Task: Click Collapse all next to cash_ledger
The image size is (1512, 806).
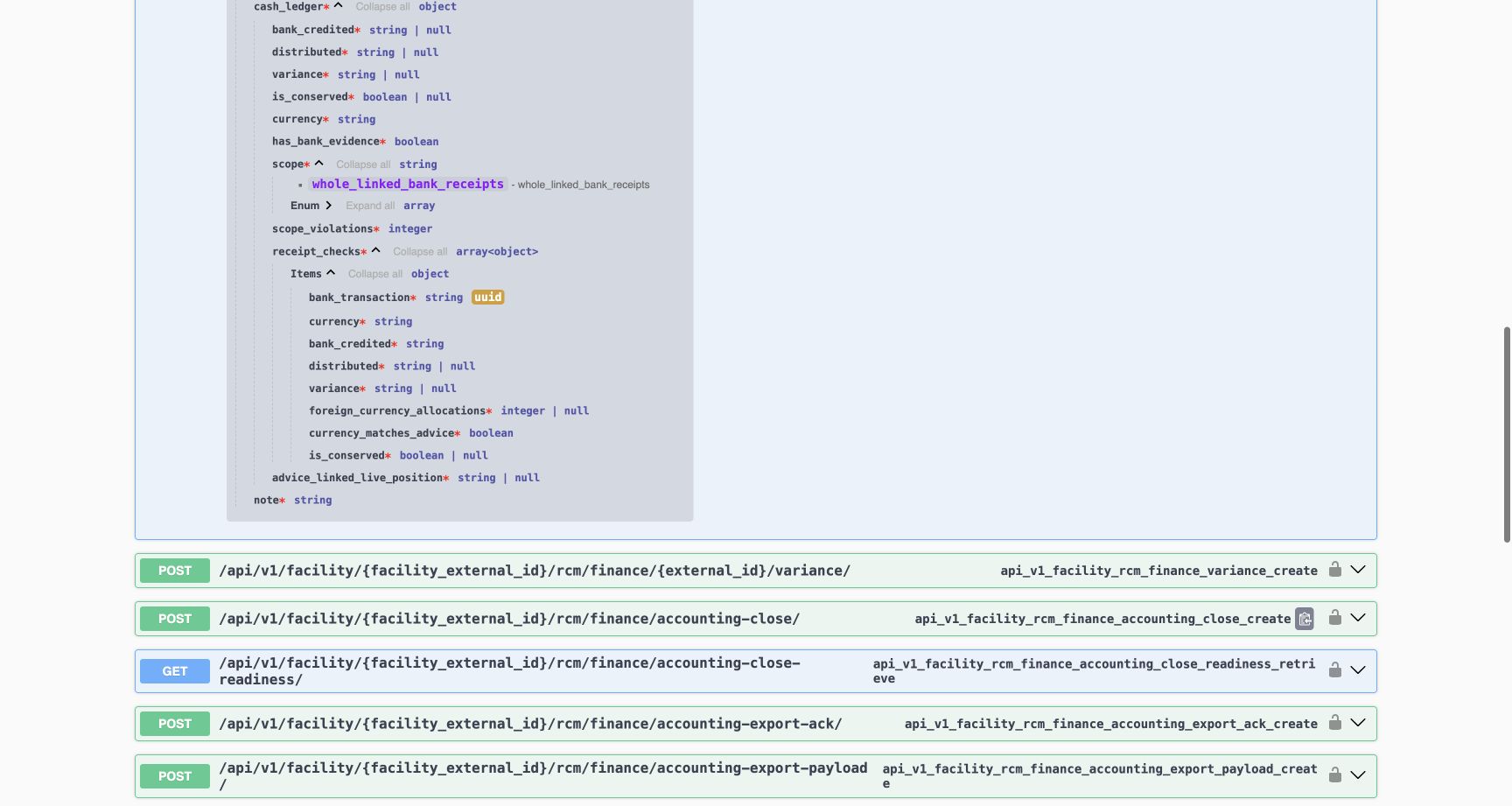Action: click(382, 7)
